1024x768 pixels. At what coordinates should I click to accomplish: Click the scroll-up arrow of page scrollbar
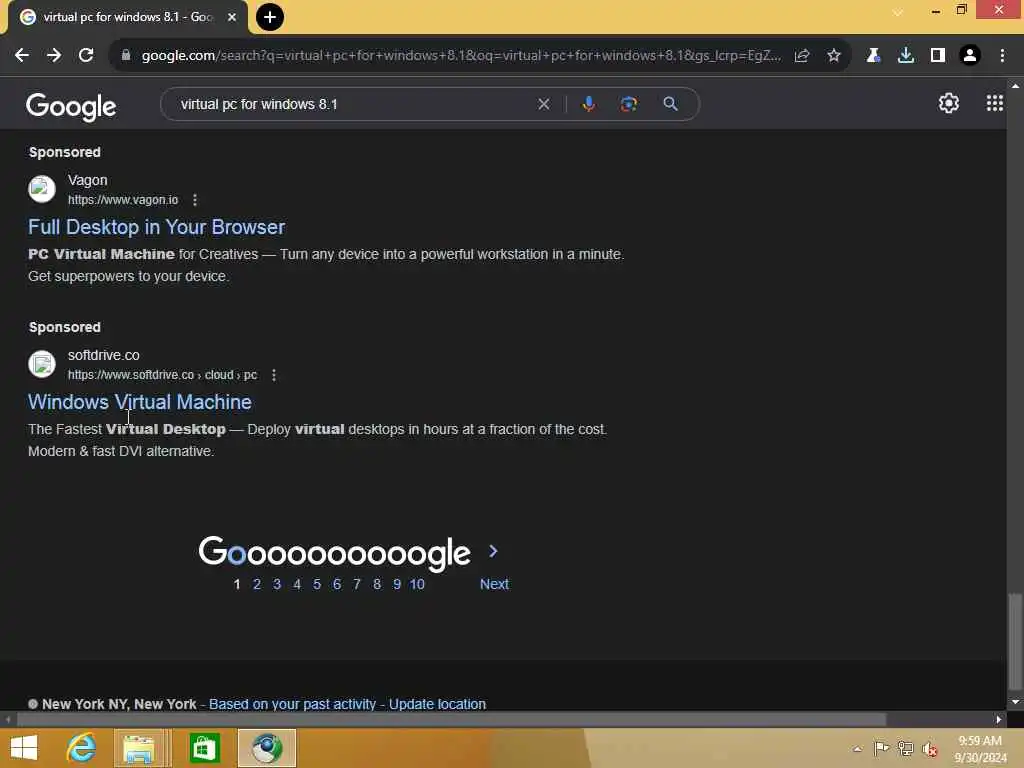[x=1015, y=86]
